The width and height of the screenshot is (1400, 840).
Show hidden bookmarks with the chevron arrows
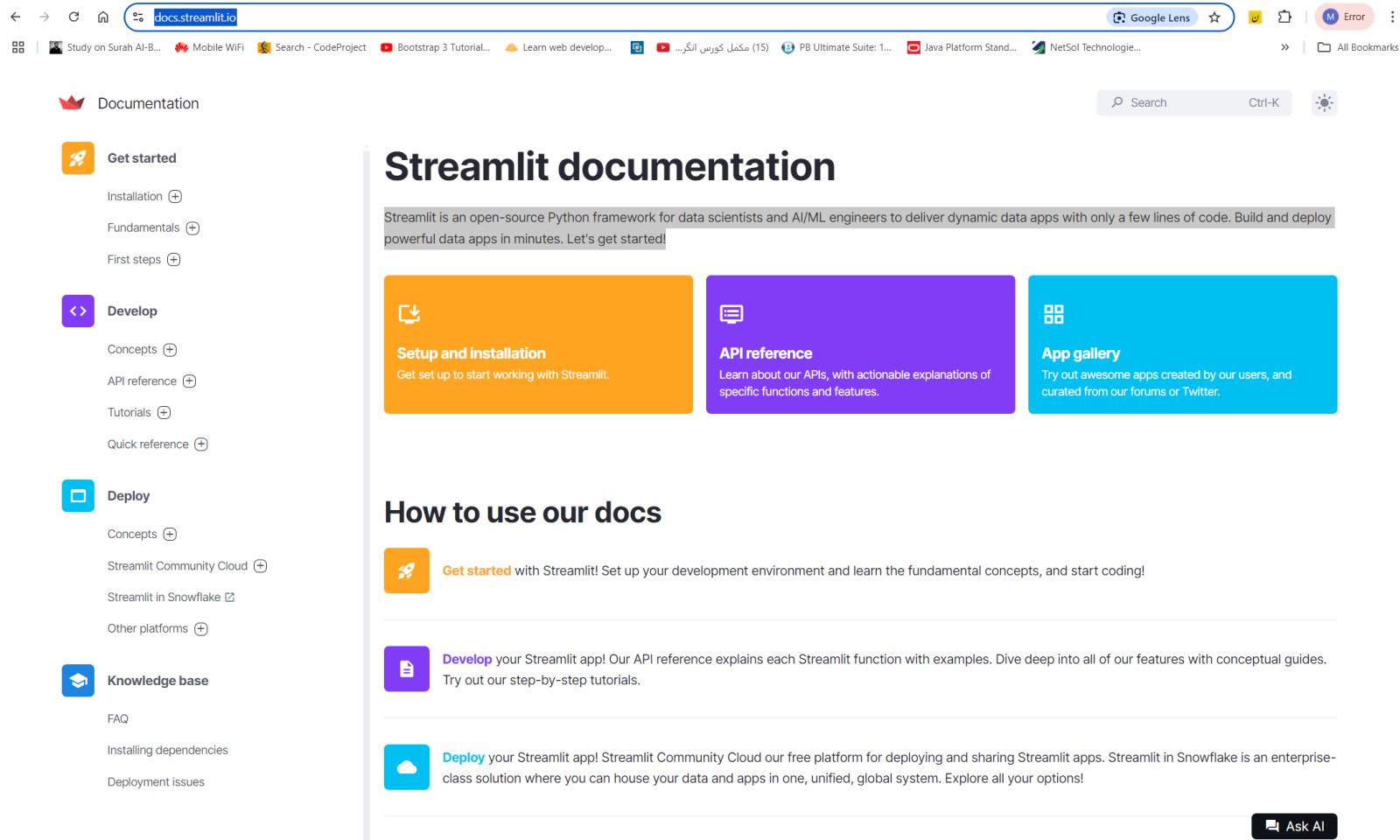click(x=1284, y=47)
